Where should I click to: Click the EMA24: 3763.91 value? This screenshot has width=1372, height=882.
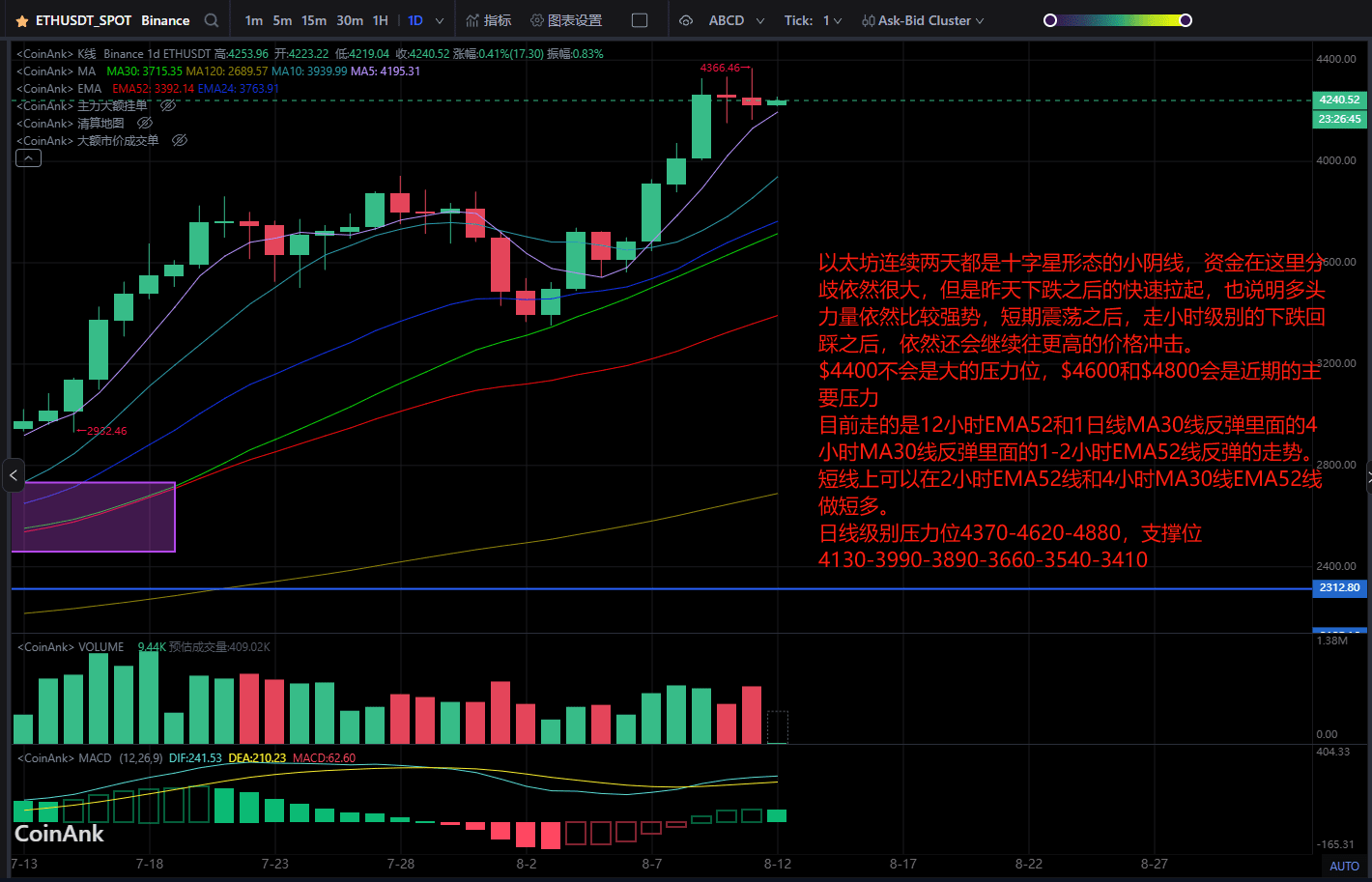pyautogui.click(x=239, y=89)
